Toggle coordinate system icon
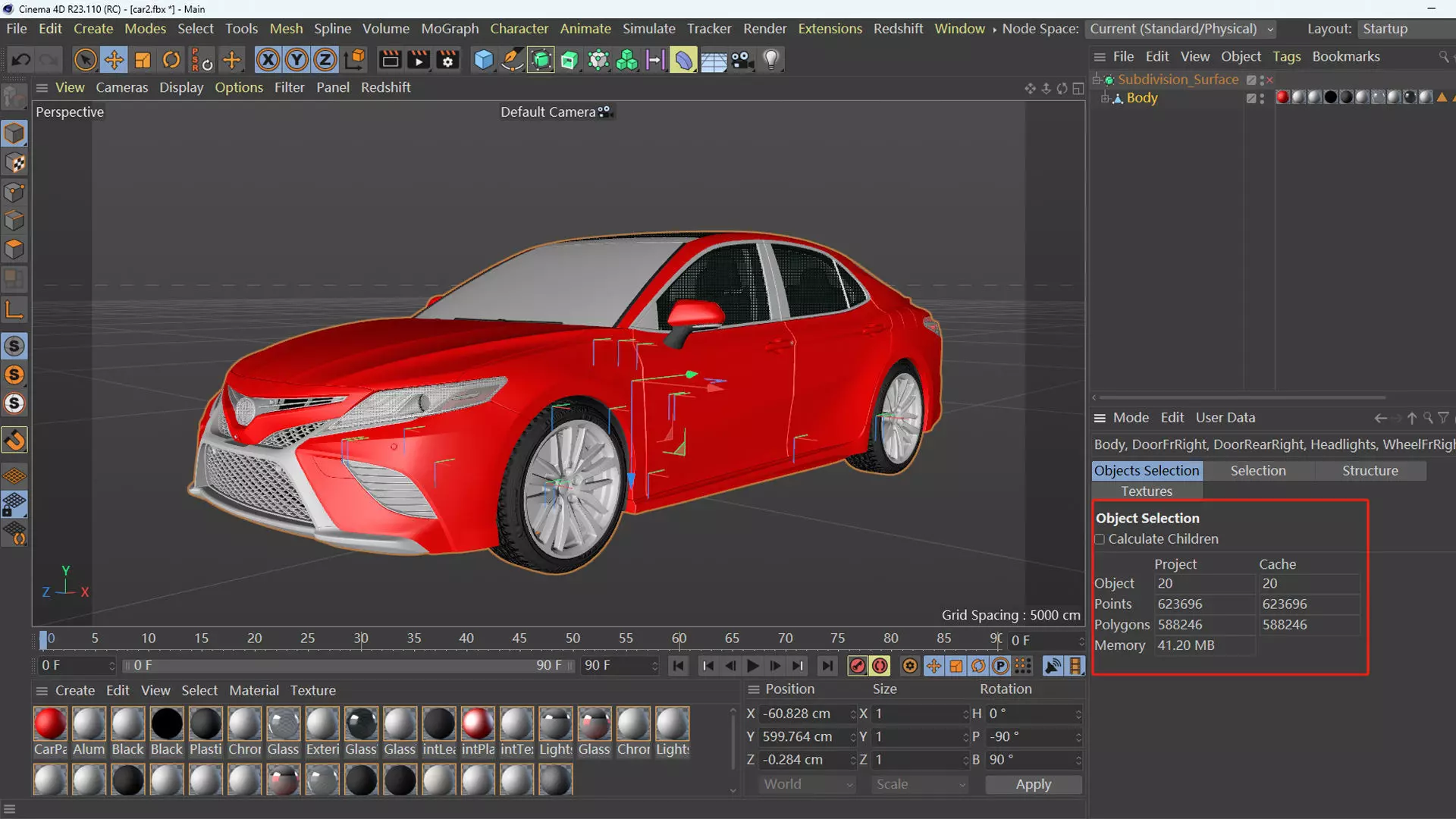 pos(354,59)
